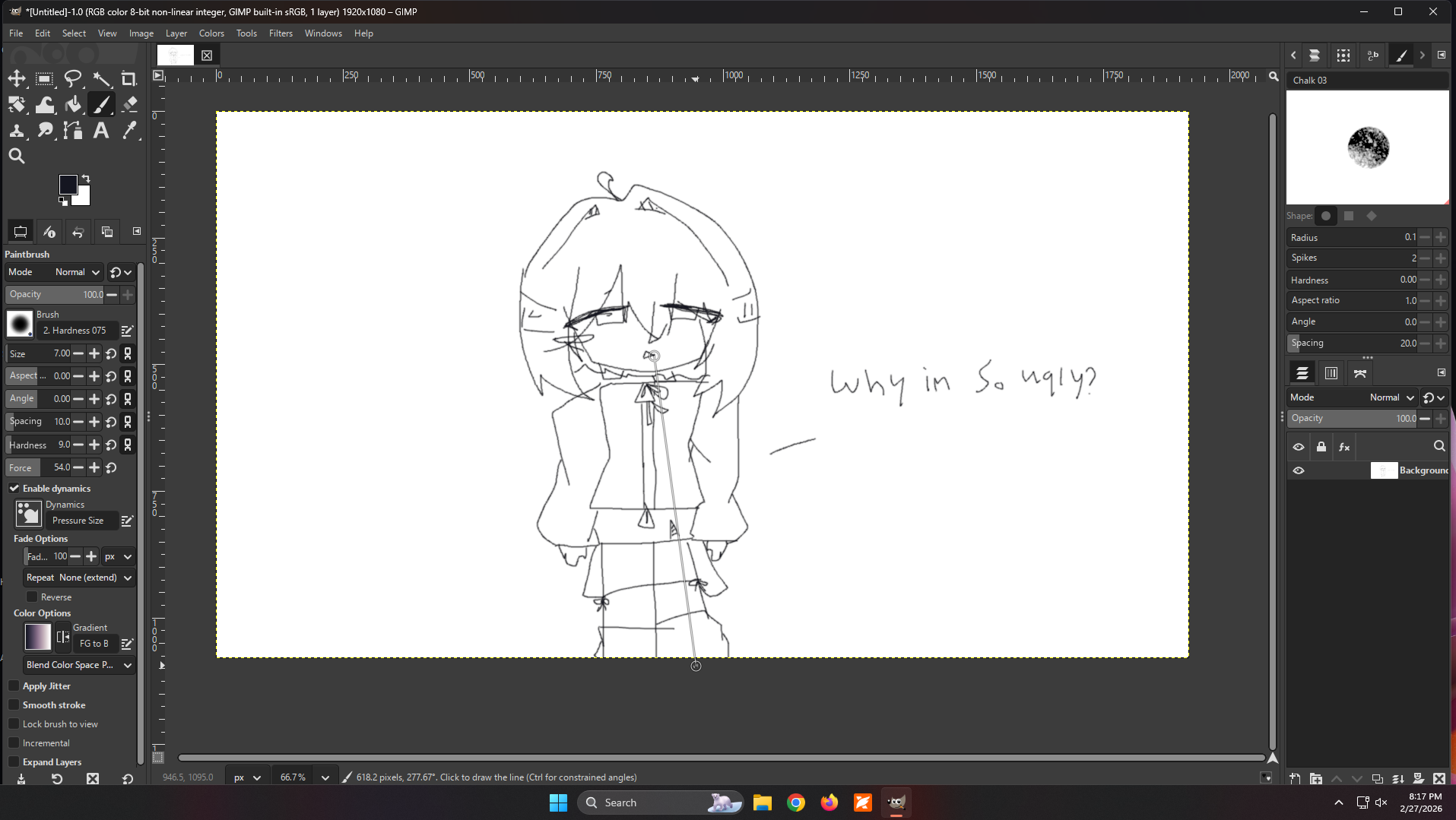Viewport: 1456px width, 820px height.
Task: Hide the Background layer with eye icon
Action: (1299, 470)
